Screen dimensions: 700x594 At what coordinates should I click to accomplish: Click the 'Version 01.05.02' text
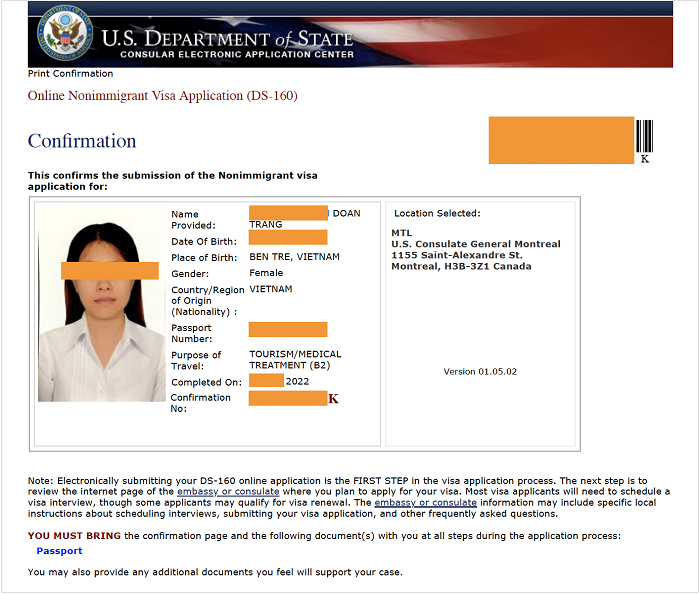click(x=481, y=372)
